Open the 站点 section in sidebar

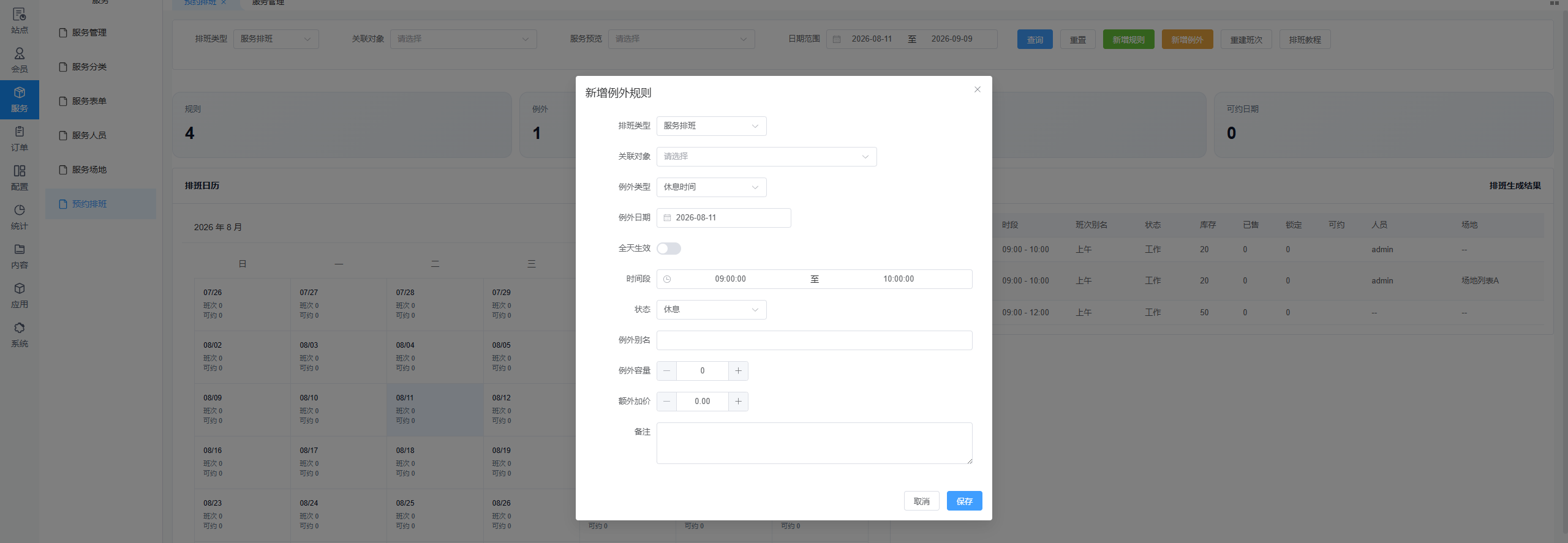pos(20,21)
